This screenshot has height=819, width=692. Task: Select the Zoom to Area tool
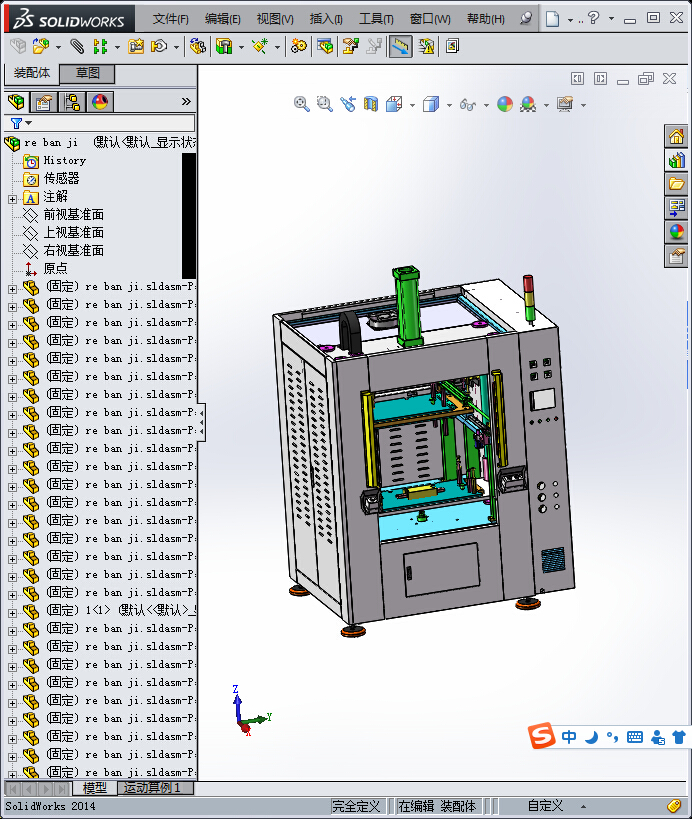coord(325,104)
